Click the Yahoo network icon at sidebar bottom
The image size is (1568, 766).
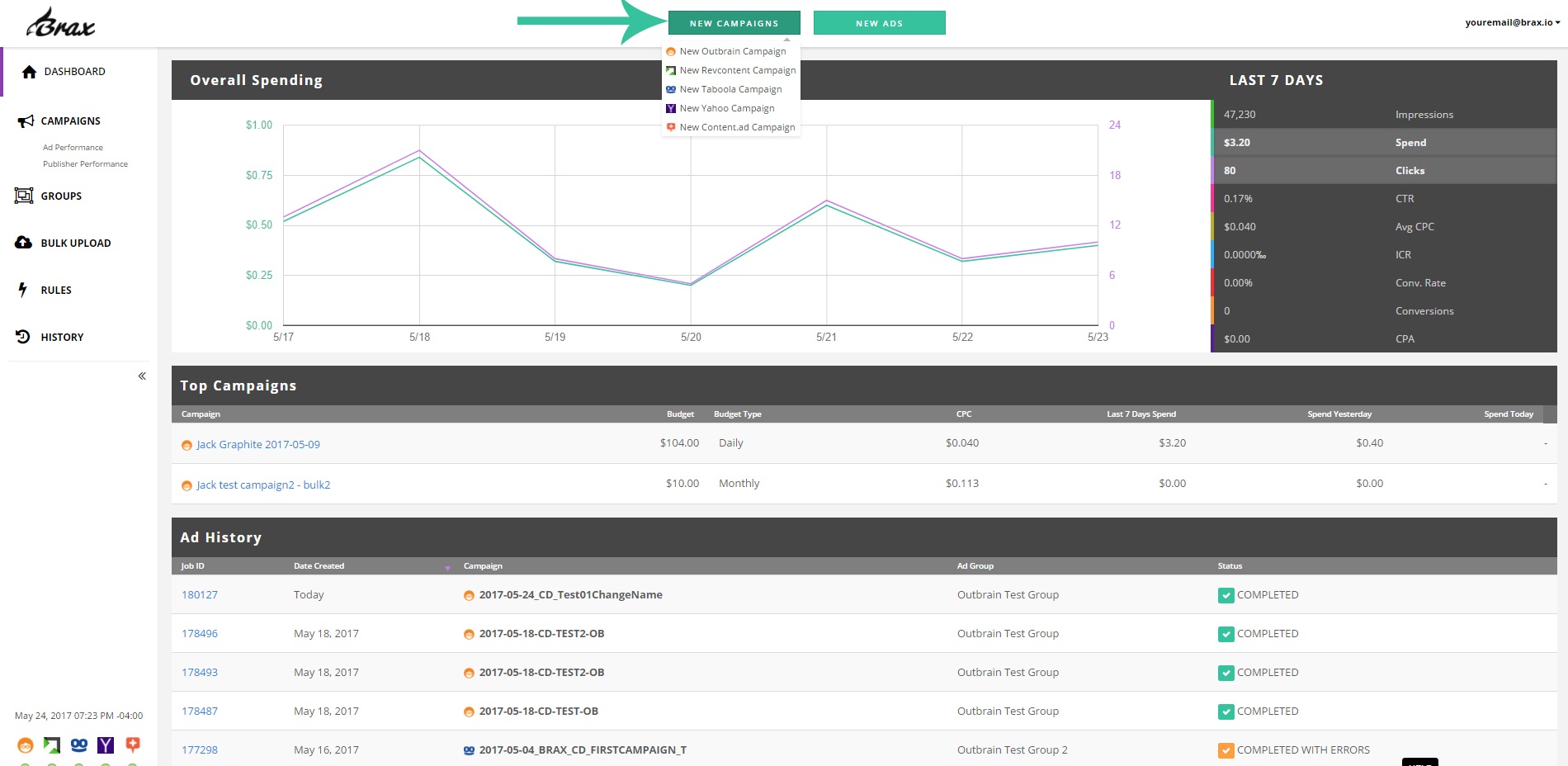106,745
